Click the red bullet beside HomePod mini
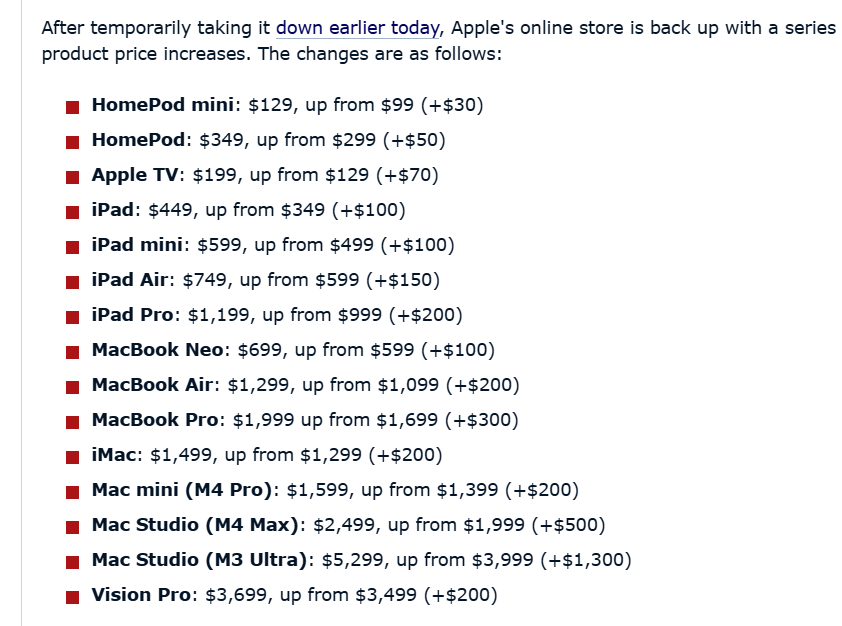 (72, 107)
